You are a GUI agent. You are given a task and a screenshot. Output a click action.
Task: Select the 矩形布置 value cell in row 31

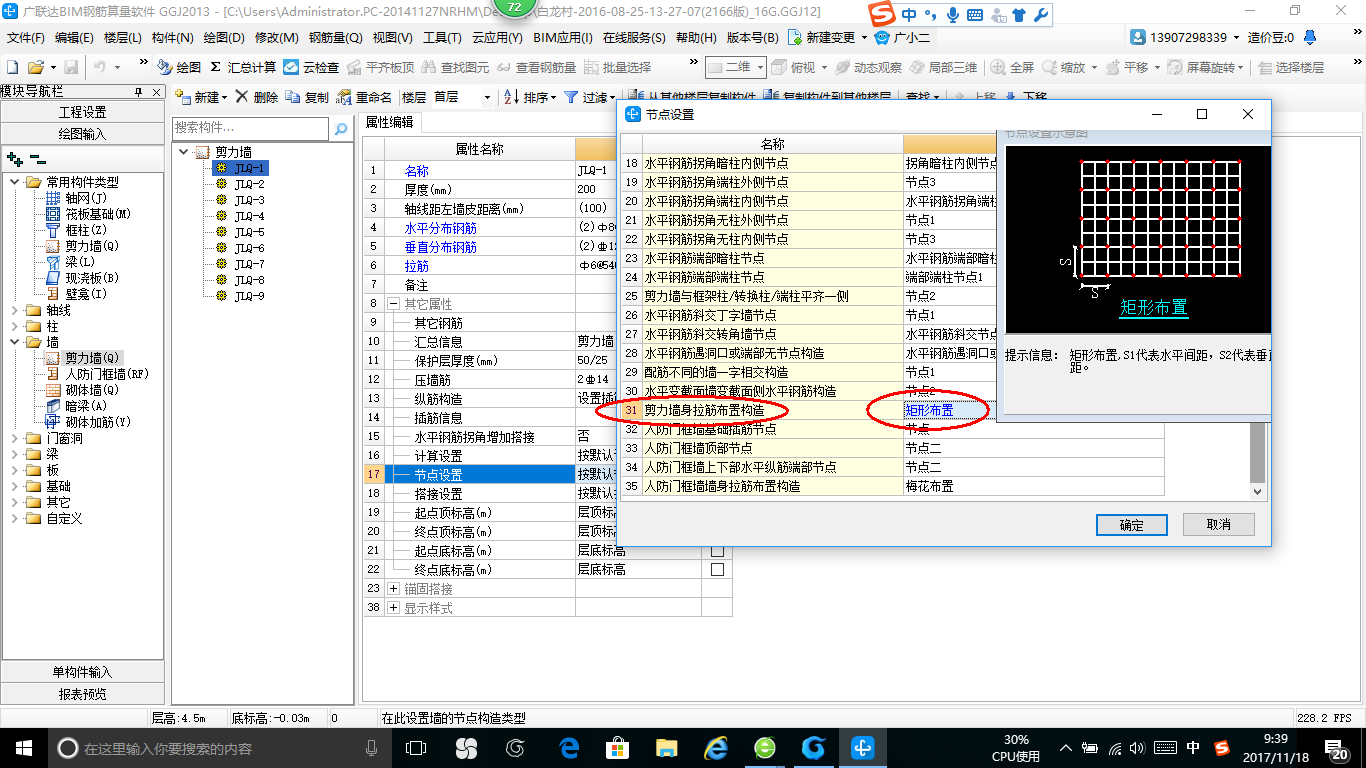coord(950,410)
